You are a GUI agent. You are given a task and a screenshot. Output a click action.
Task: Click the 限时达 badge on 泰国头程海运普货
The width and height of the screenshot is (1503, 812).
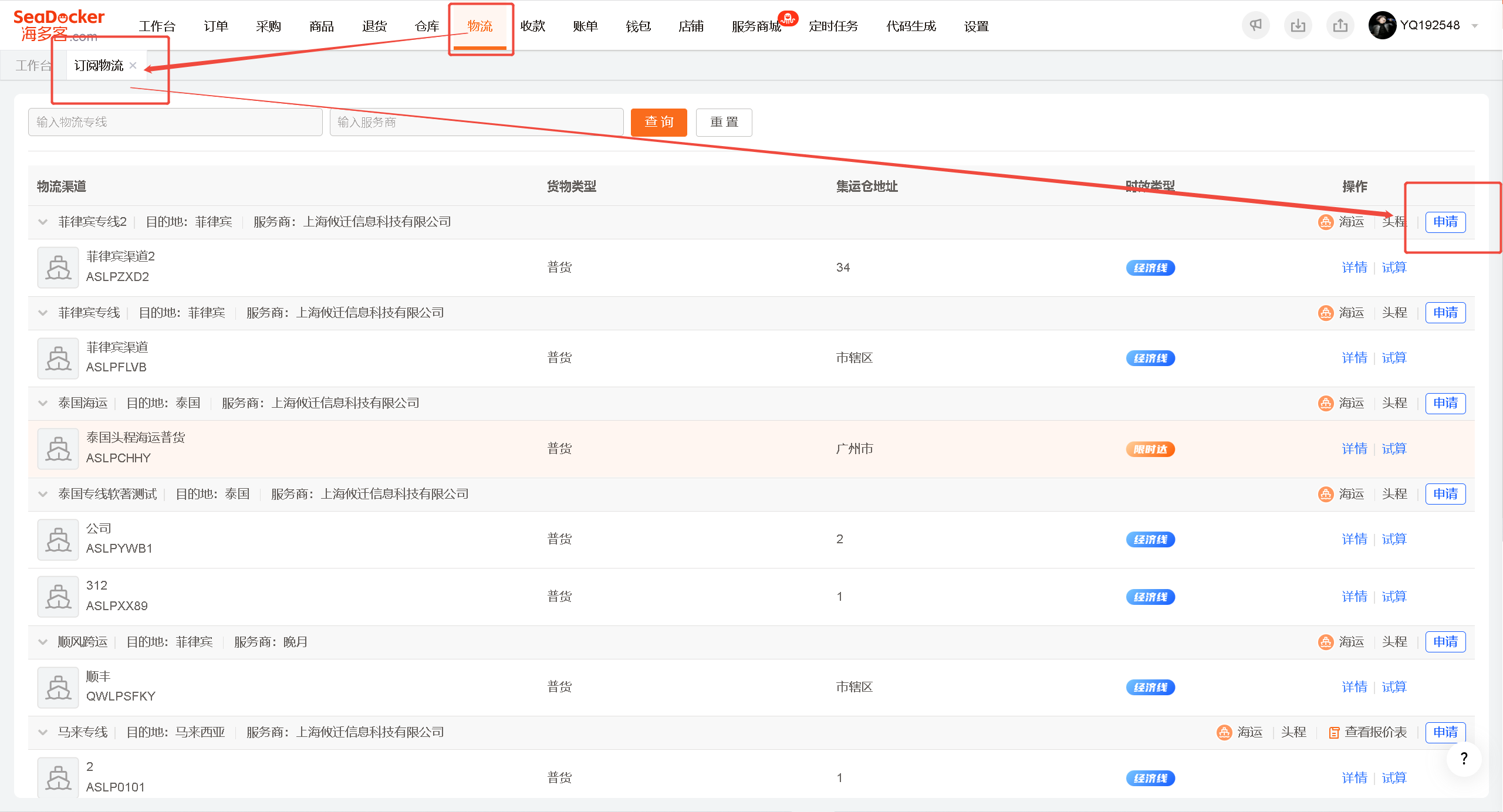[1150, 449]
